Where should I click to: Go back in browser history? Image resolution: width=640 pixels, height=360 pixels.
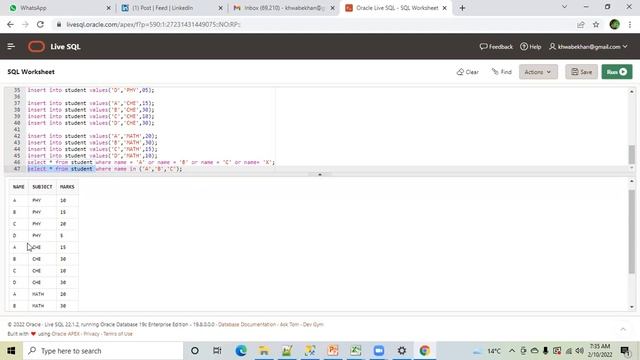point(10,24)
